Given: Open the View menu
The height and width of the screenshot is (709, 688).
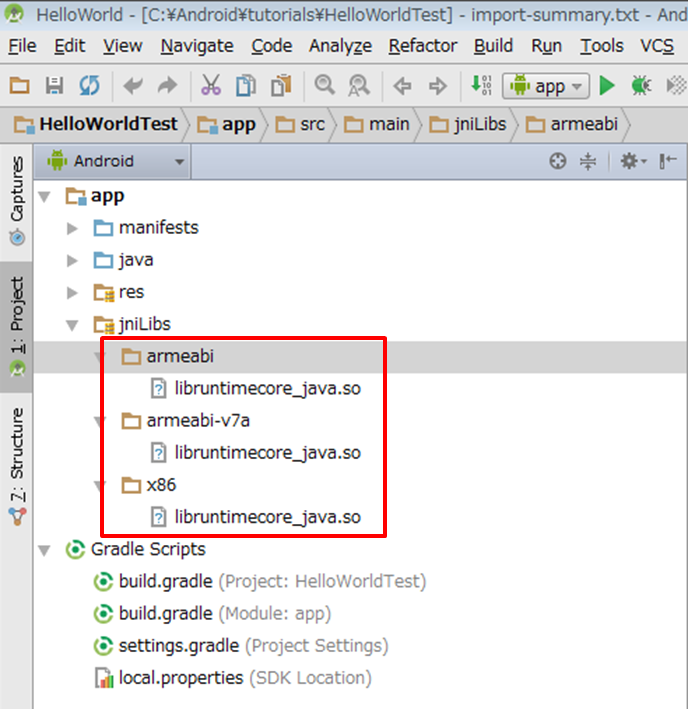Looking at the screenshot, I should pyautogui.click(x=123, y=46).
